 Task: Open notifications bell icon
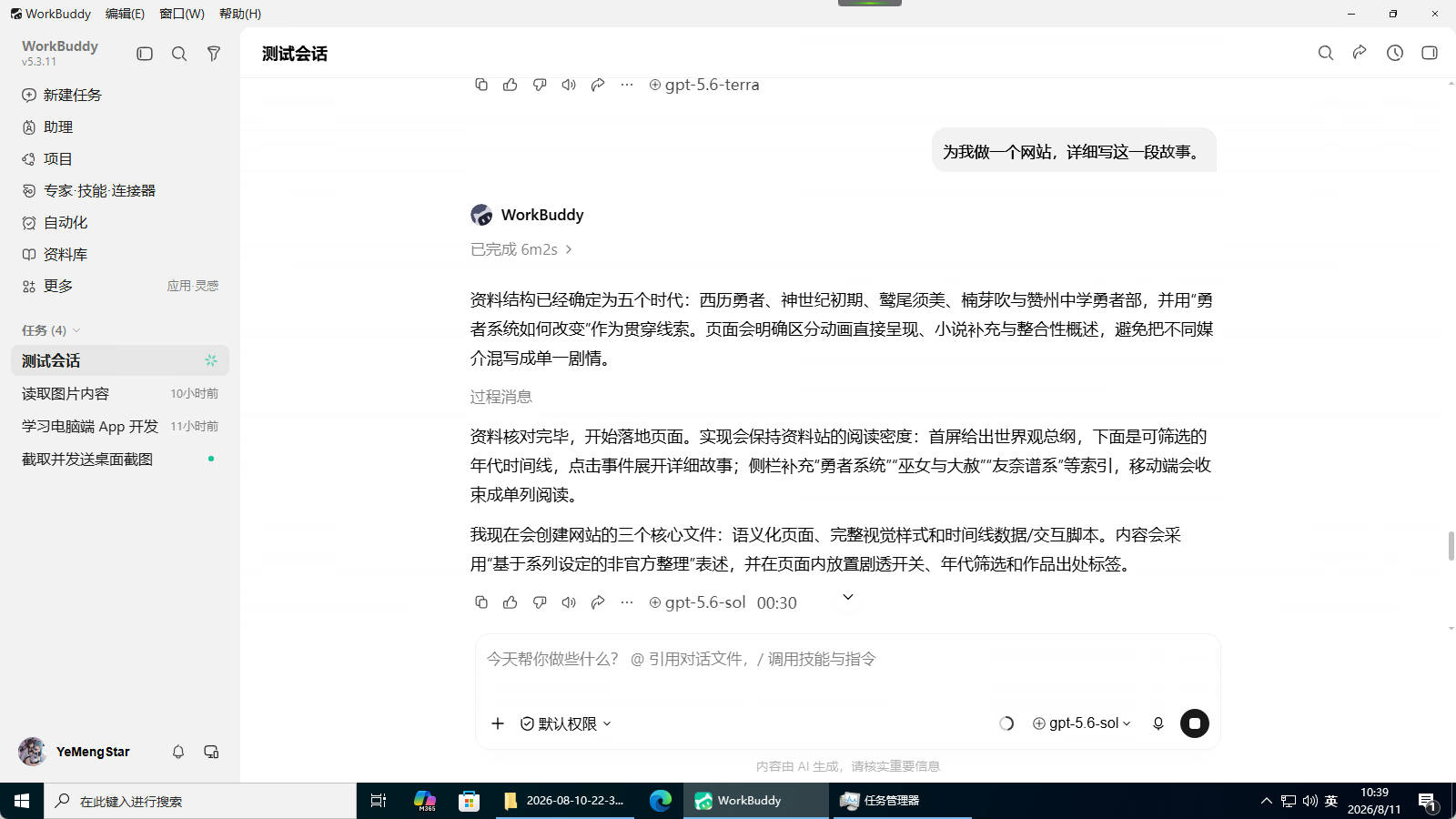178,752
